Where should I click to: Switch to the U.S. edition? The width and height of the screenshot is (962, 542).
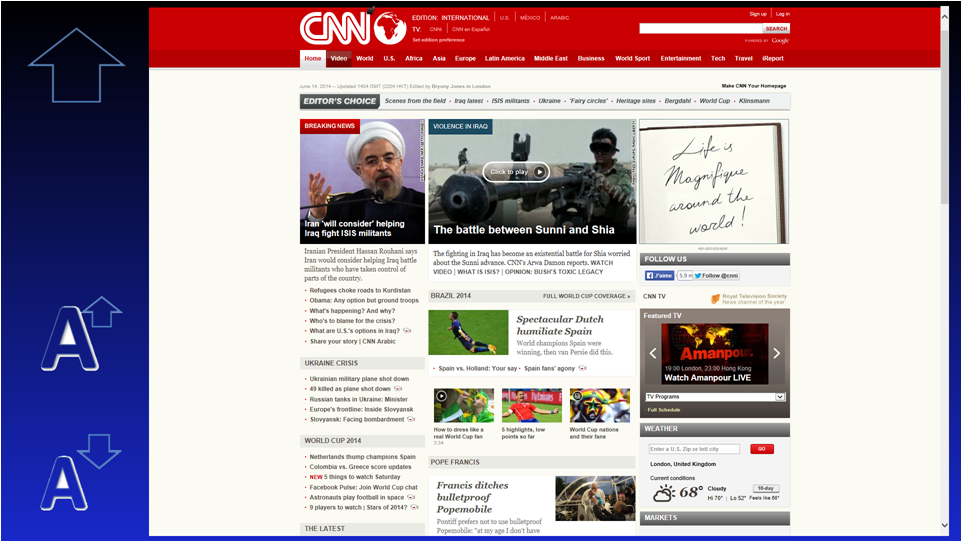pos(504,18)
